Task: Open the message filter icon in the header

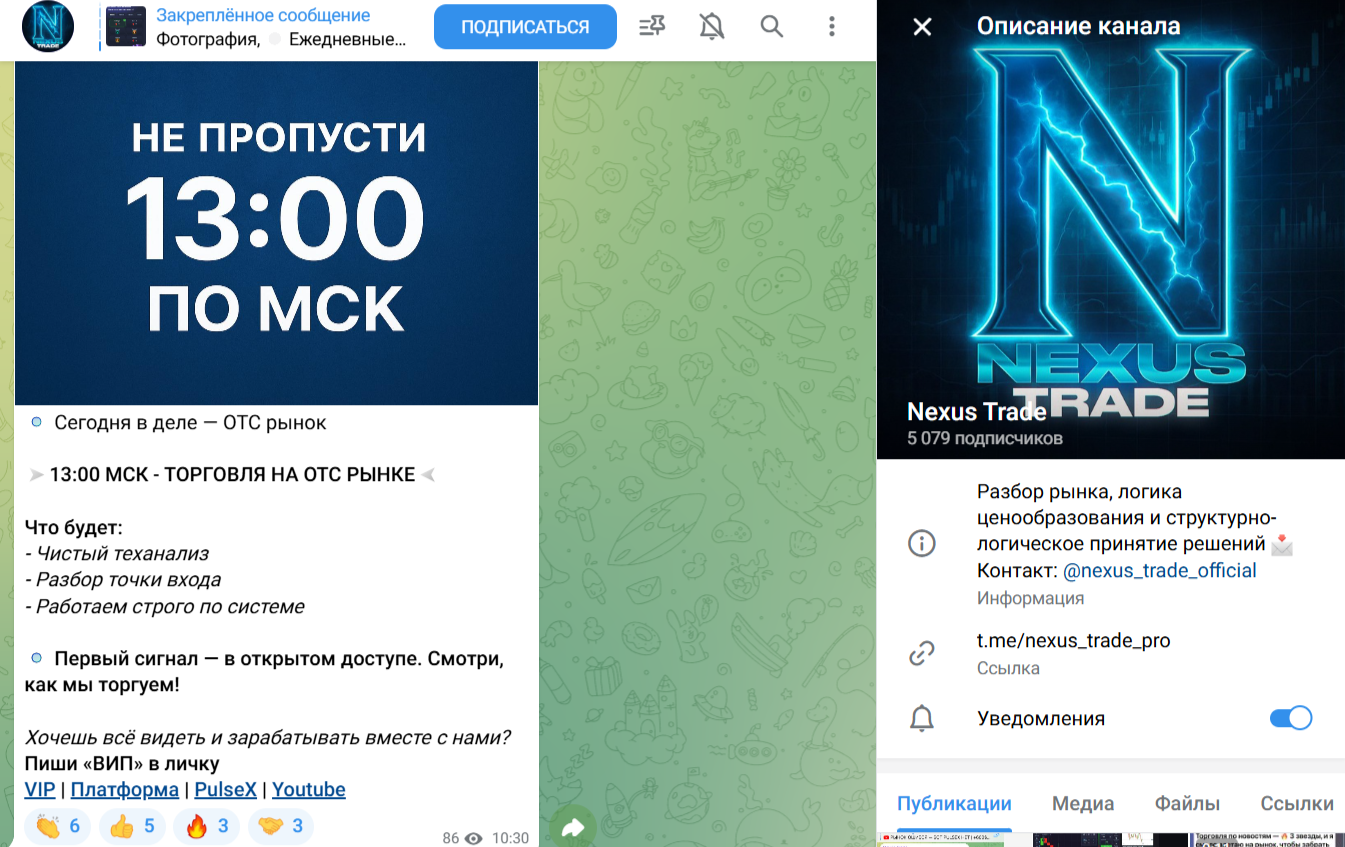Action: point(651,27)
